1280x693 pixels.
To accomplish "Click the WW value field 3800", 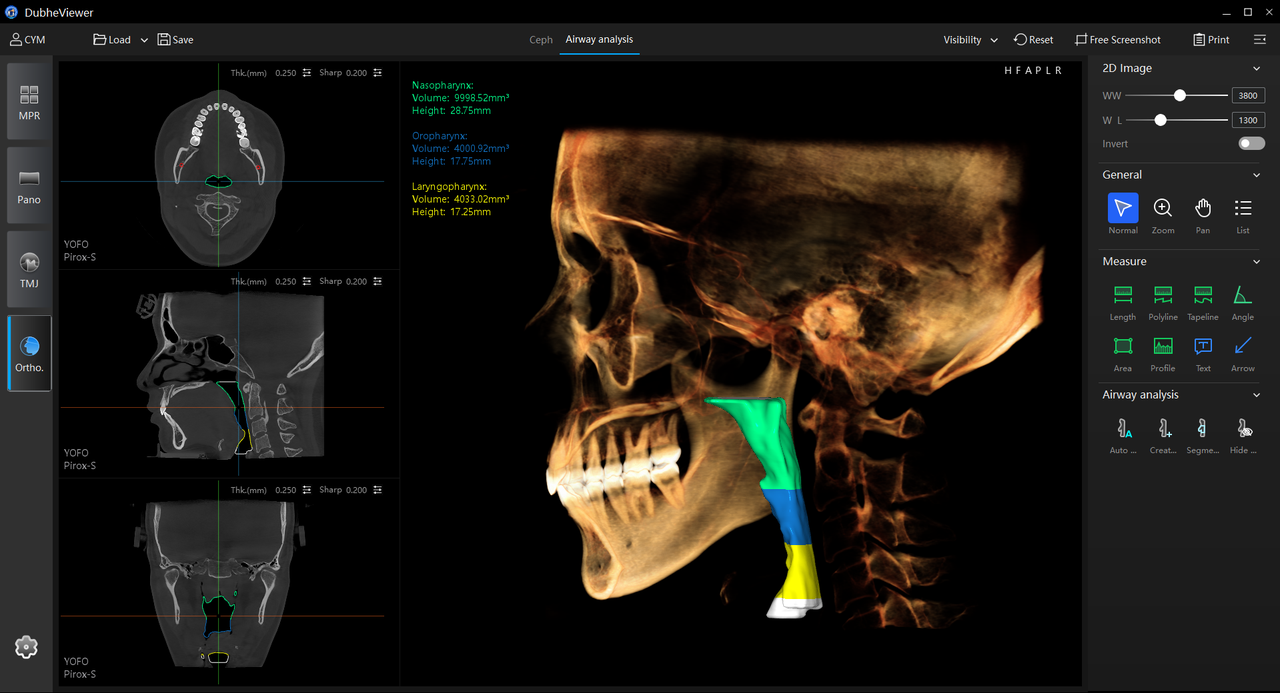I will (x=1248, y=96).
